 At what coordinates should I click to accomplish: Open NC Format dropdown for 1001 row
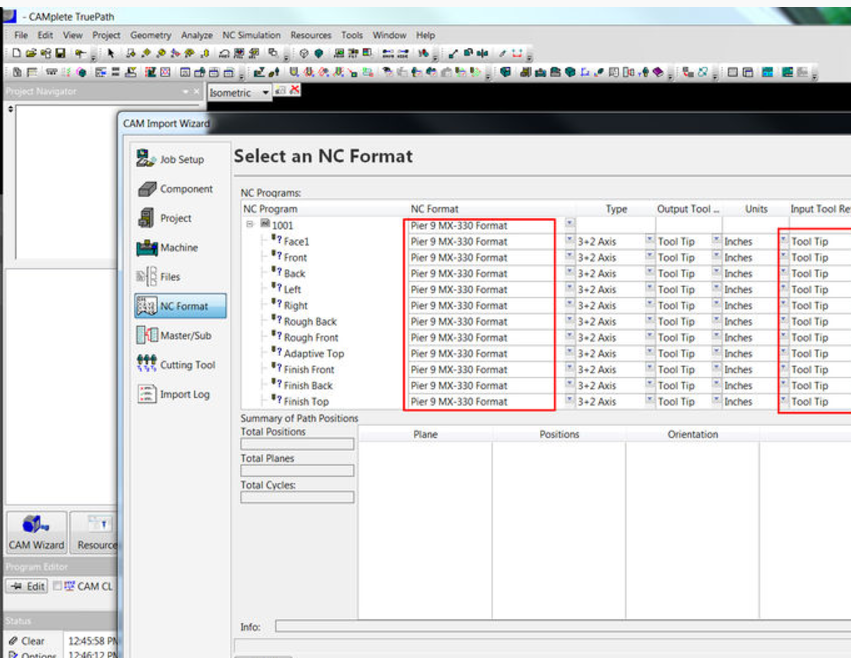click(x=569, y=223)
